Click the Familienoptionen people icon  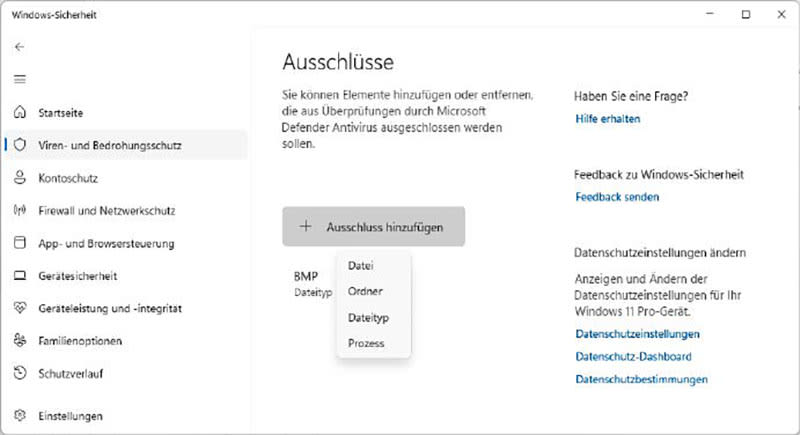pos(19,341)
